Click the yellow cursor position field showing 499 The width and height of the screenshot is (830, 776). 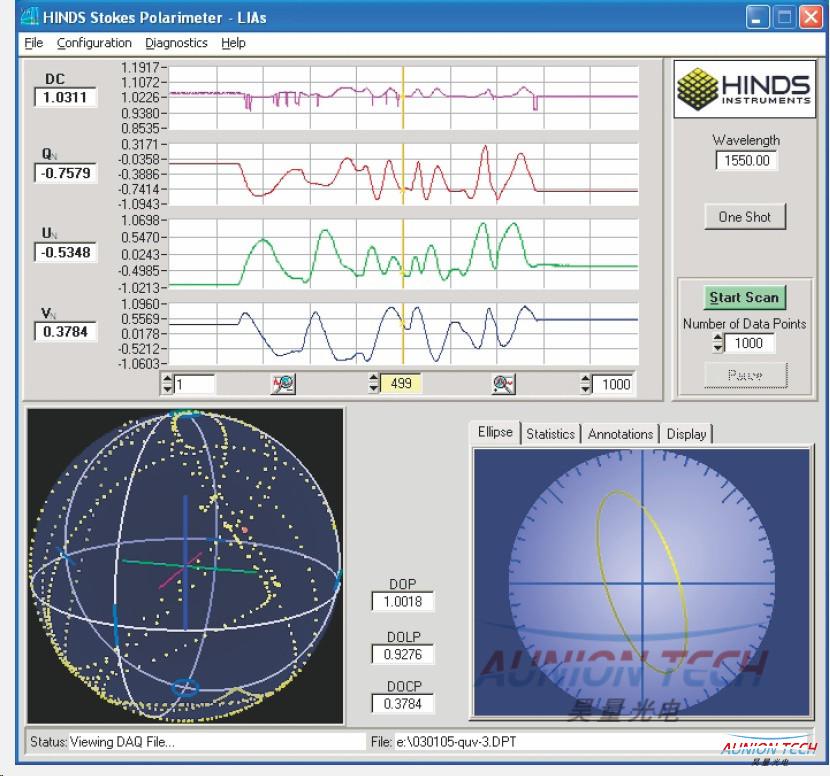(401, 383)
